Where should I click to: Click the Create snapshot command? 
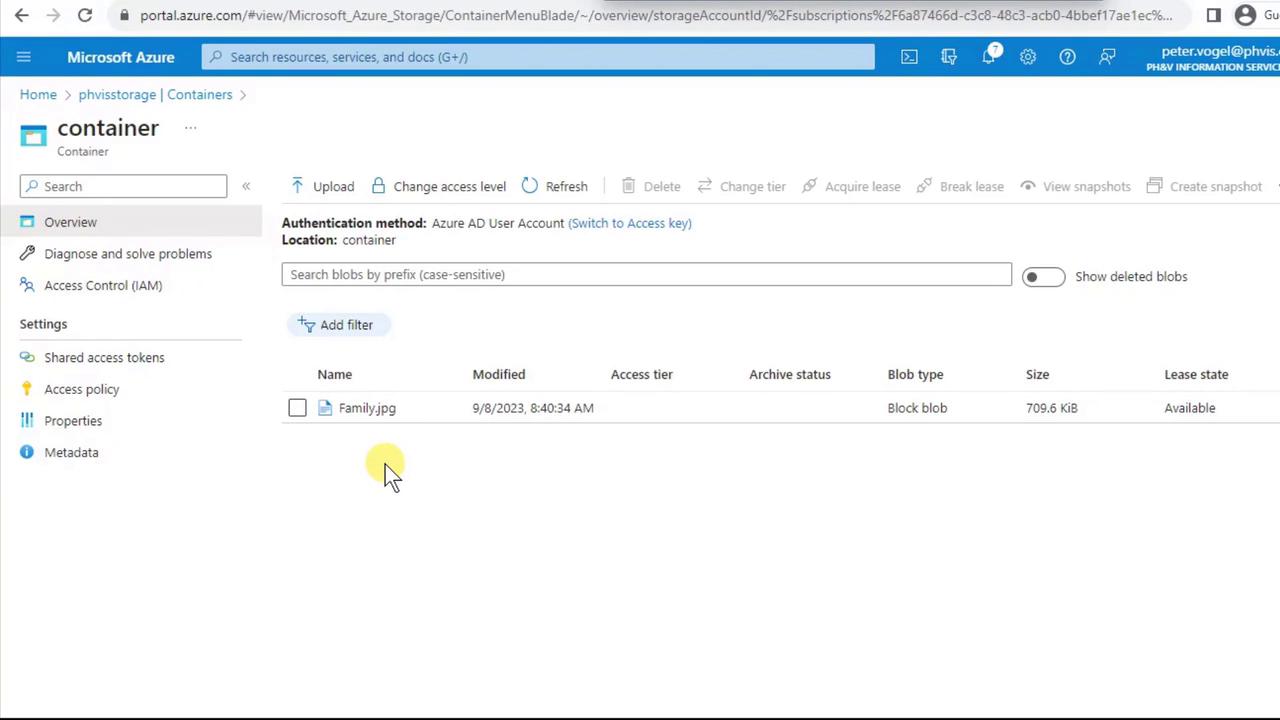1204,186
